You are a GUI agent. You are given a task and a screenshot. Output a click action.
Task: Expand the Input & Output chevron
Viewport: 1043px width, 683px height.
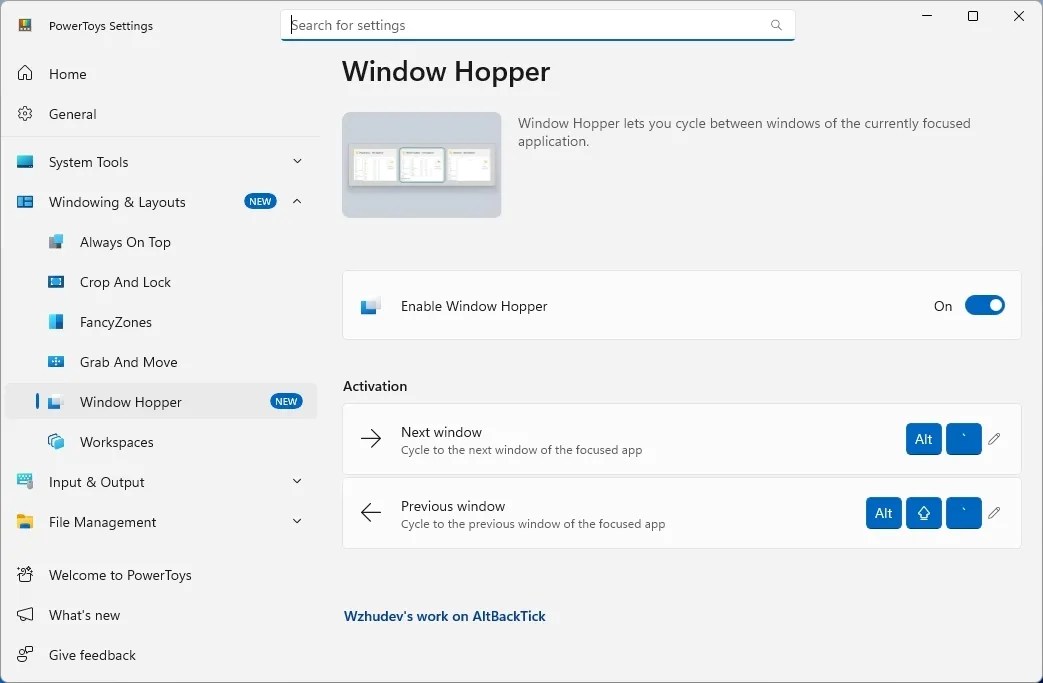pos(297,481)
